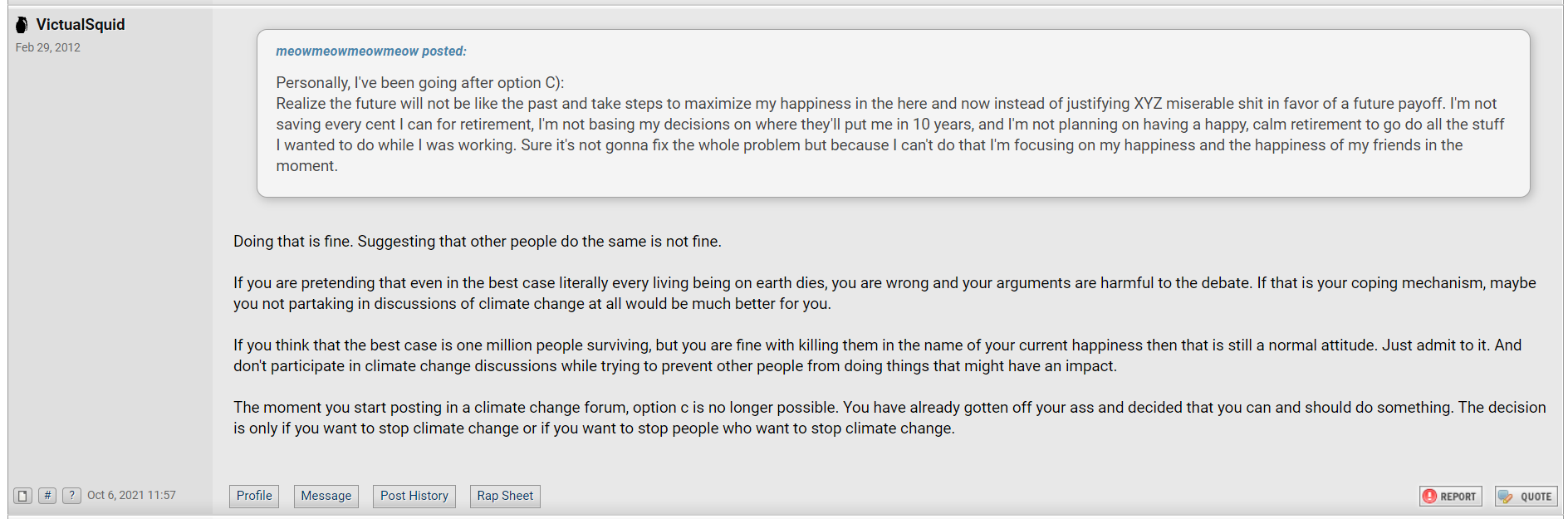The height and width of the screenshot is (519, 1568).
Task: Click the Oct 6, 2021 11:57 timestamp
Action: [x=131, y=495]
